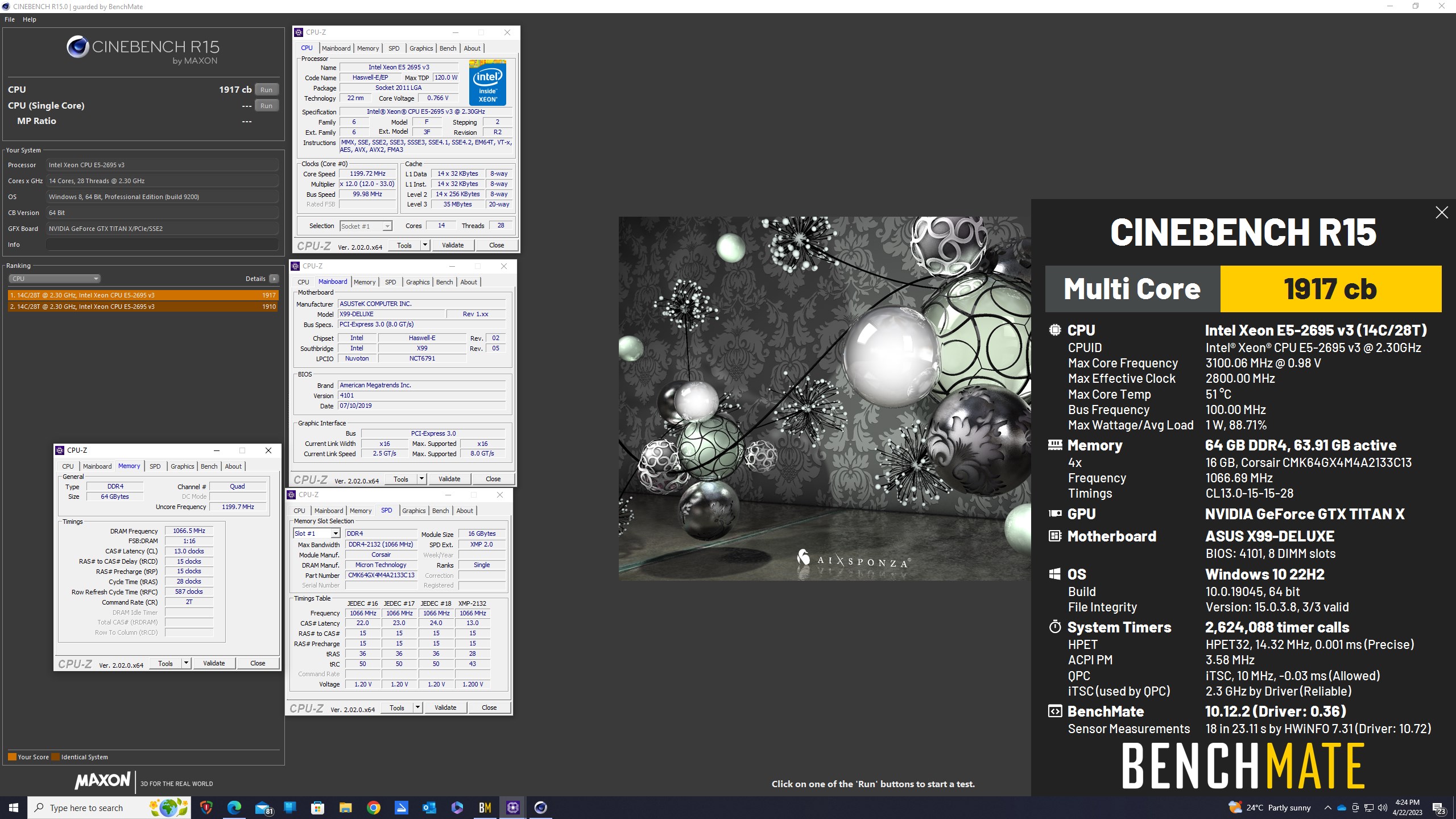The image size is (1456, 819).
Task: Open Tools dropdown arrow in Memory window
Action: [186, 663]
